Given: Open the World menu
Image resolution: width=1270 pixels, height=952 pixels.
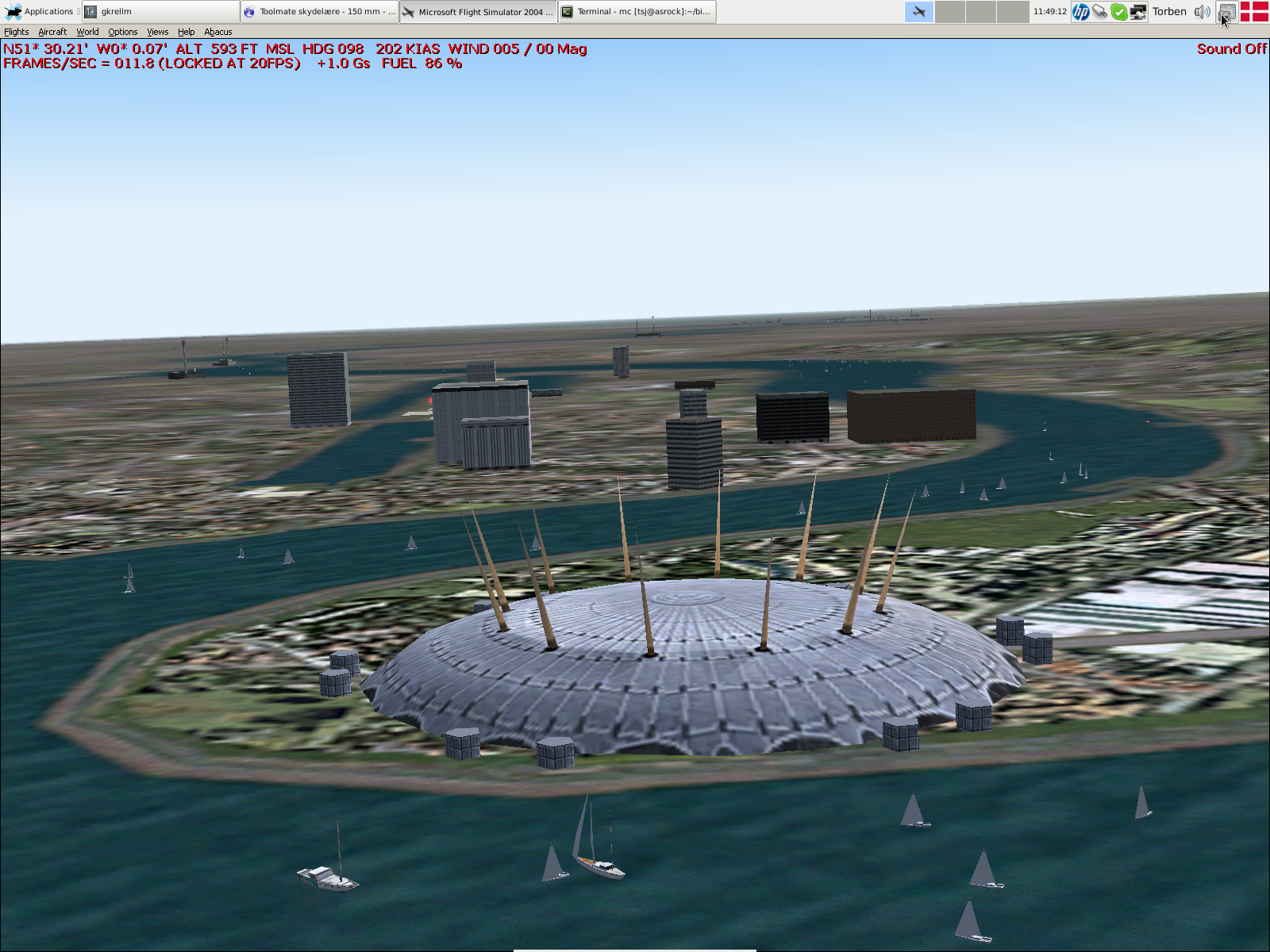Looking at the screenshot, I should coord(87,32).
